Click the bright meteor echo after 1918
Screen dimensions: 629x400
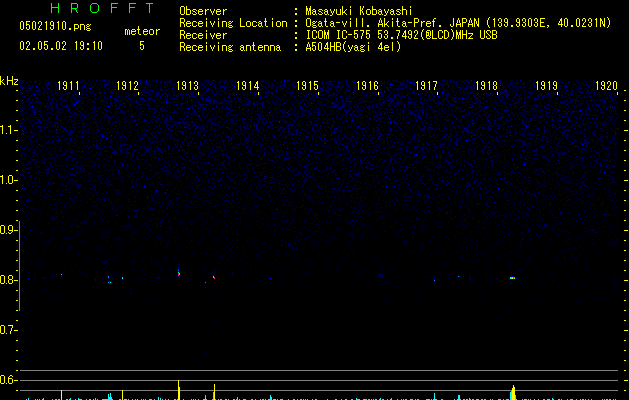513,278
